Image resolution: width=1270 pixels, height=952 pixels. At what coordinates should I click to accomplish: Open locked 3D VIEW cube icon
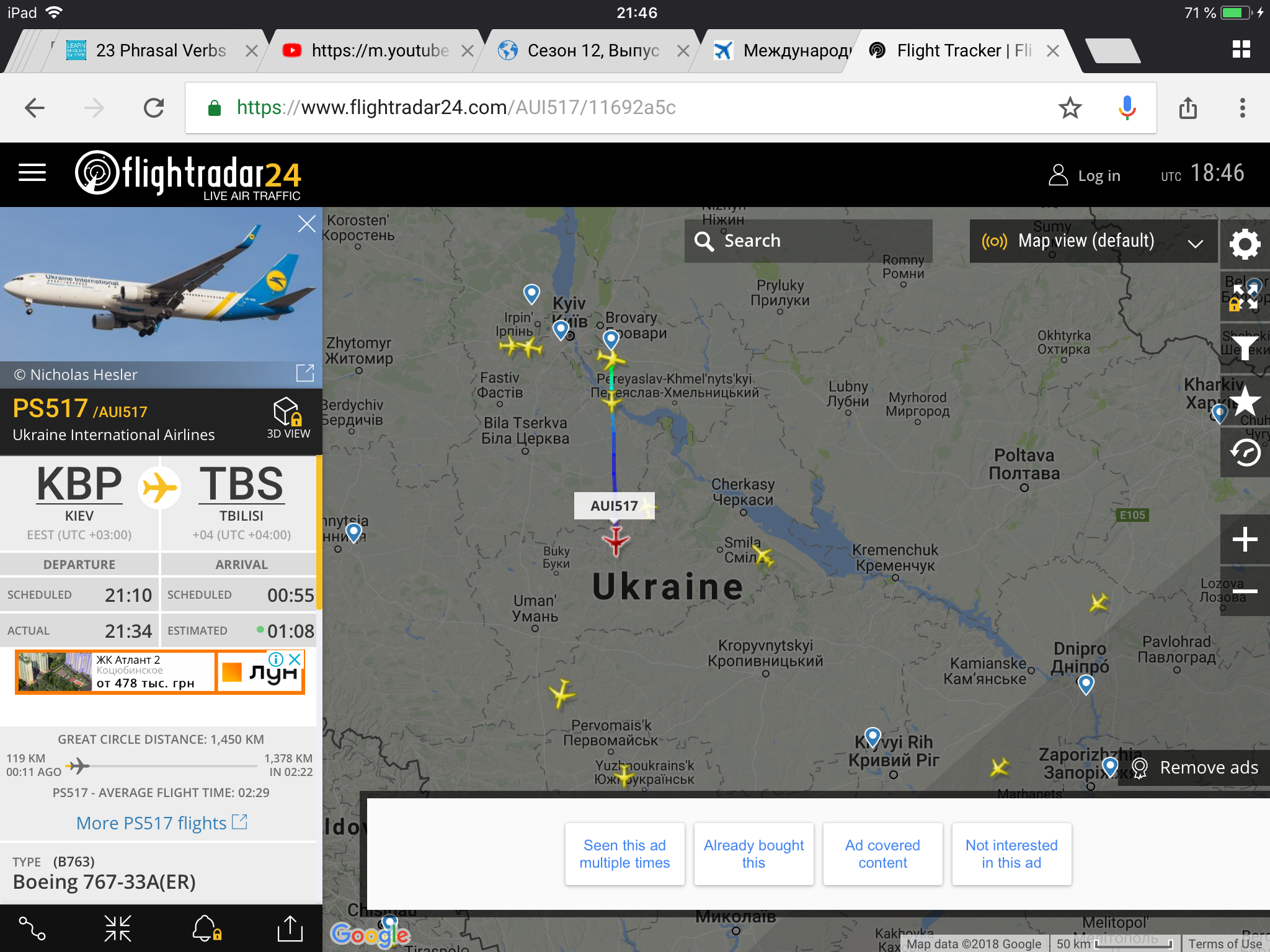tap(288, 418)
